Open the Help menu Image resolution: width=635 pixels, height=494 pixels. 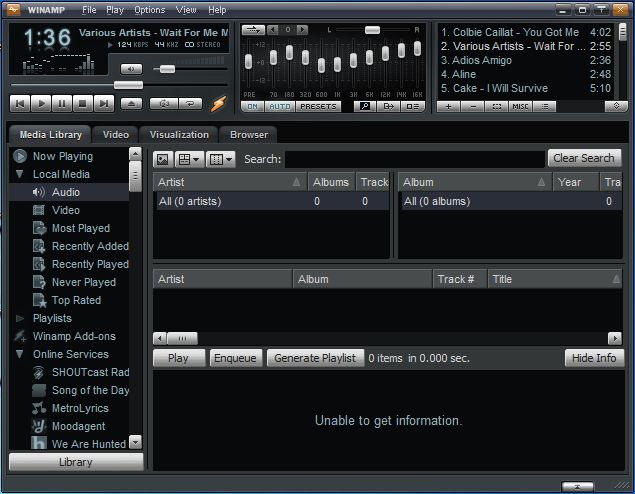[x=217, y=10]
